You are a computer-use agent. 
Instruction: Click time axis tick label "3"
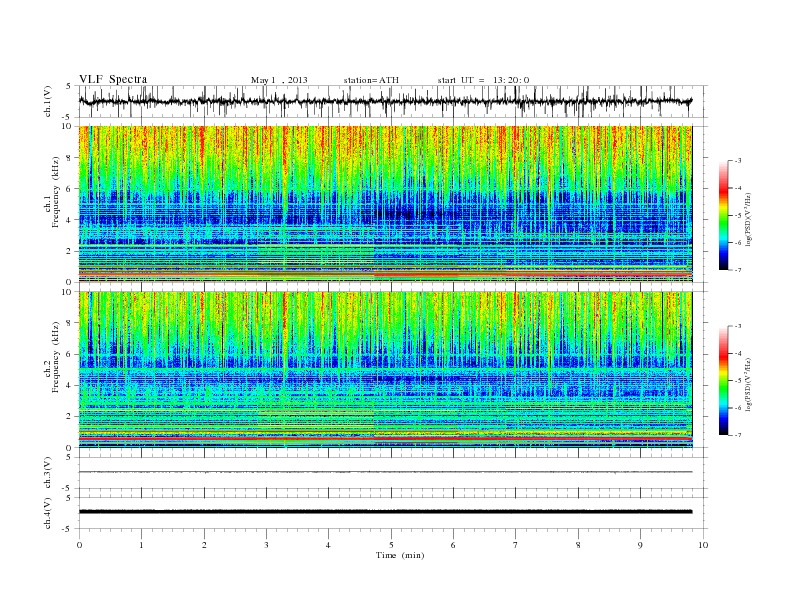click(x=266, y=545)
